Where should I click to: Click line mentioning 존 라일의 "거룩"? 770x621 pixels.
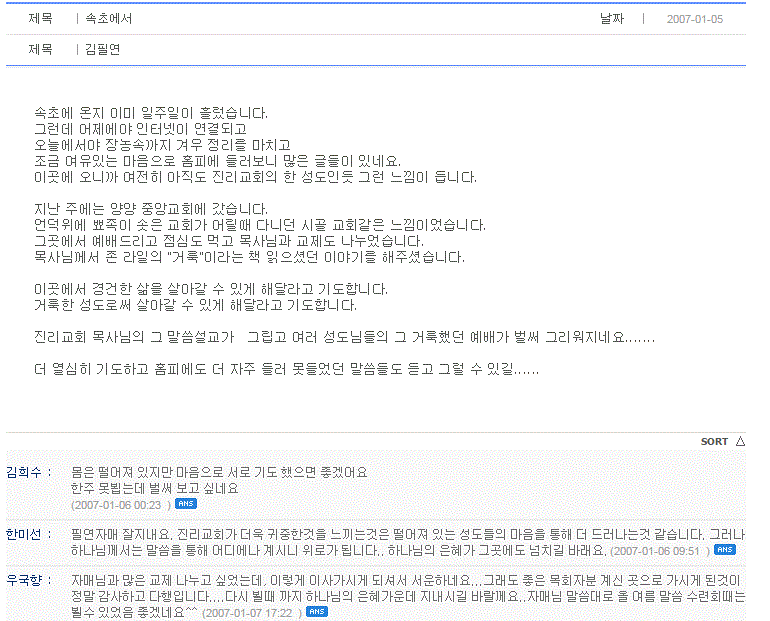pos(249,257)
